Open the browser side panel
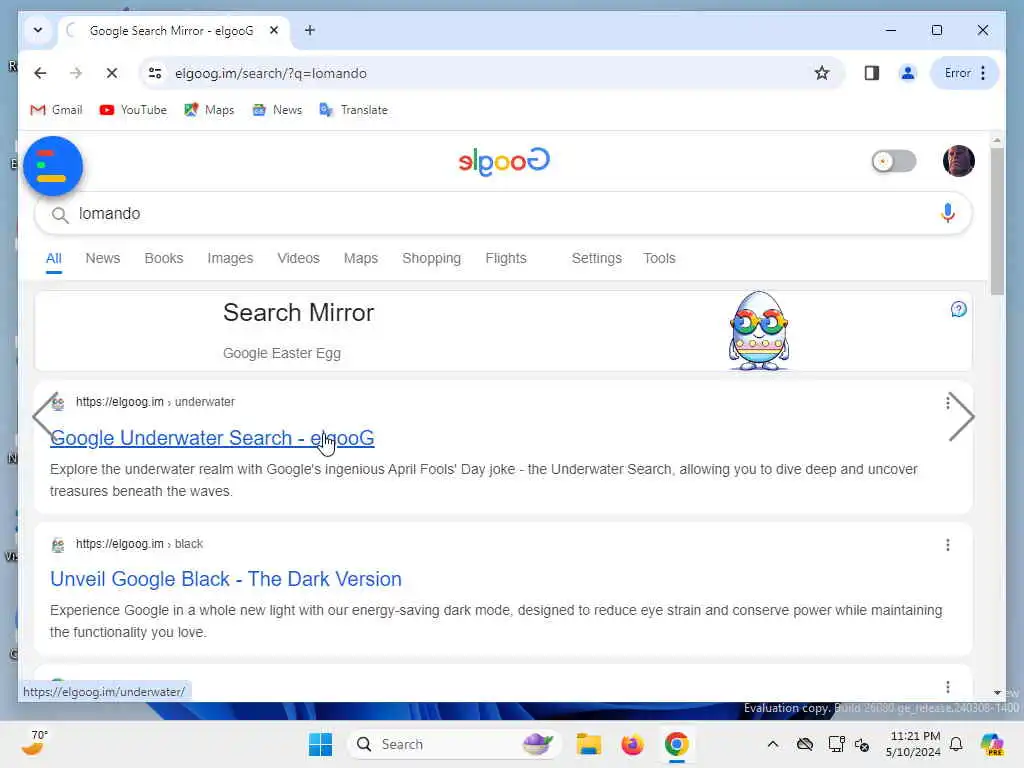Viewport: 1024px width, 768px height. pos(871,73)
